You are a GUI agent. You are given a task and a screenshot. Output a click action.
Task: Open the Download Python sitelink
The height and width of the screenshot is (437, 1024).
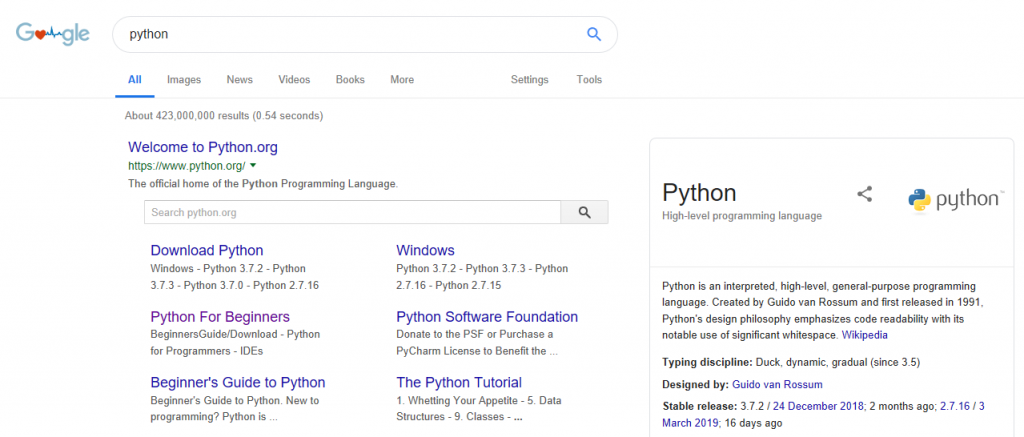click(x=207, y=250)
